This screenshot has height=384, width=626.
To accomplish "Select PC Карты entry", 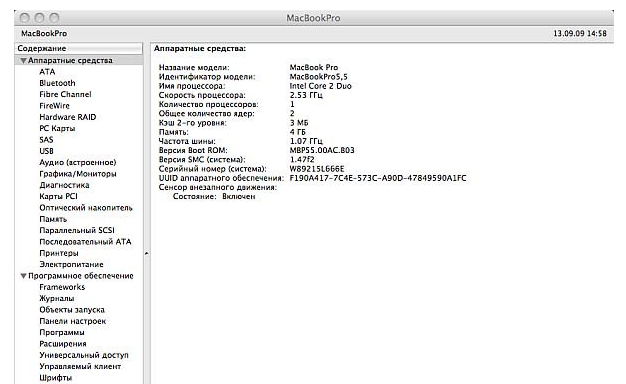I will coord(57,128).
